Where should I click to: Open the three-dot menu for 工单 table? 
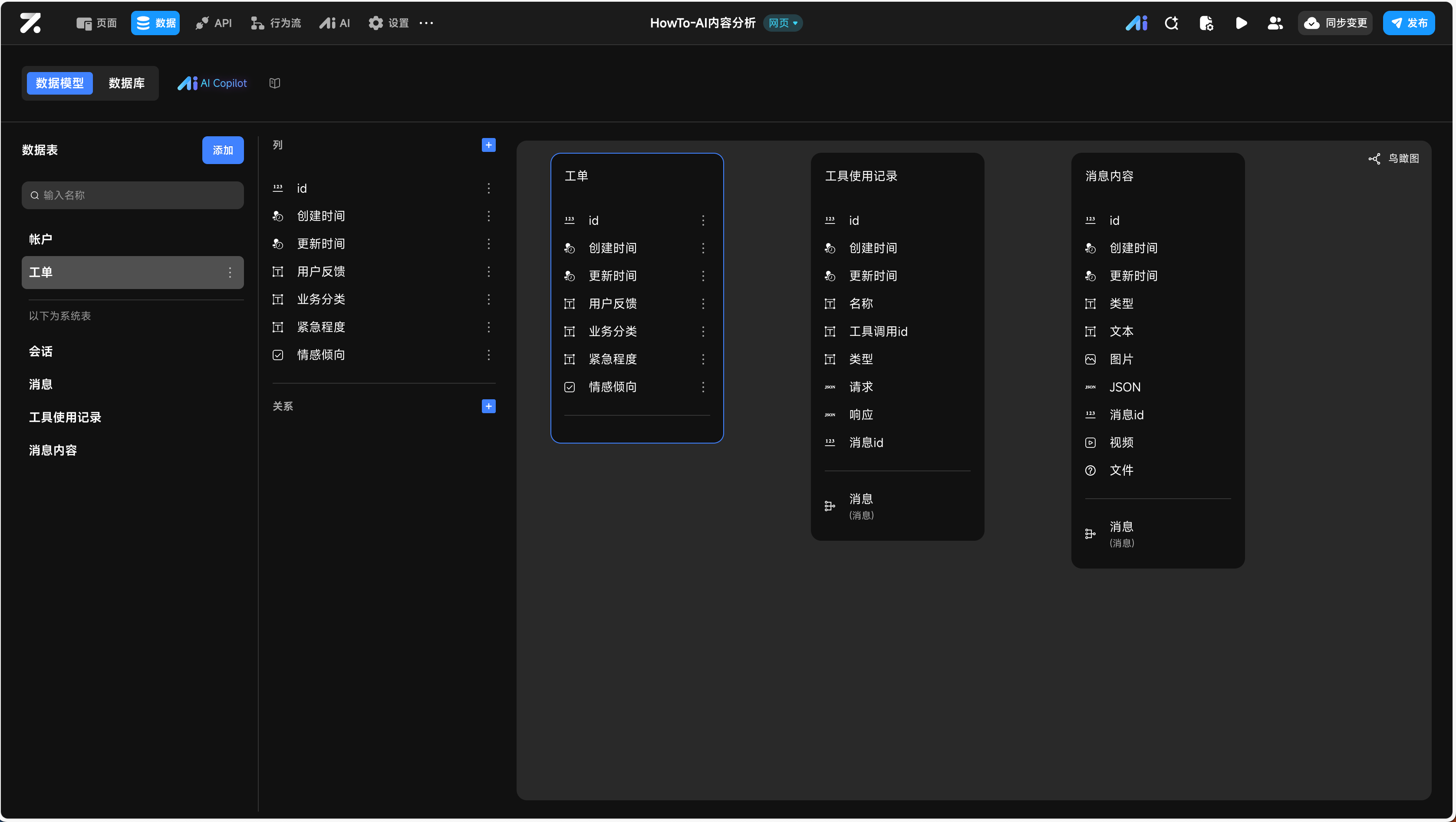pyautogui.click(x=230, y=272)
